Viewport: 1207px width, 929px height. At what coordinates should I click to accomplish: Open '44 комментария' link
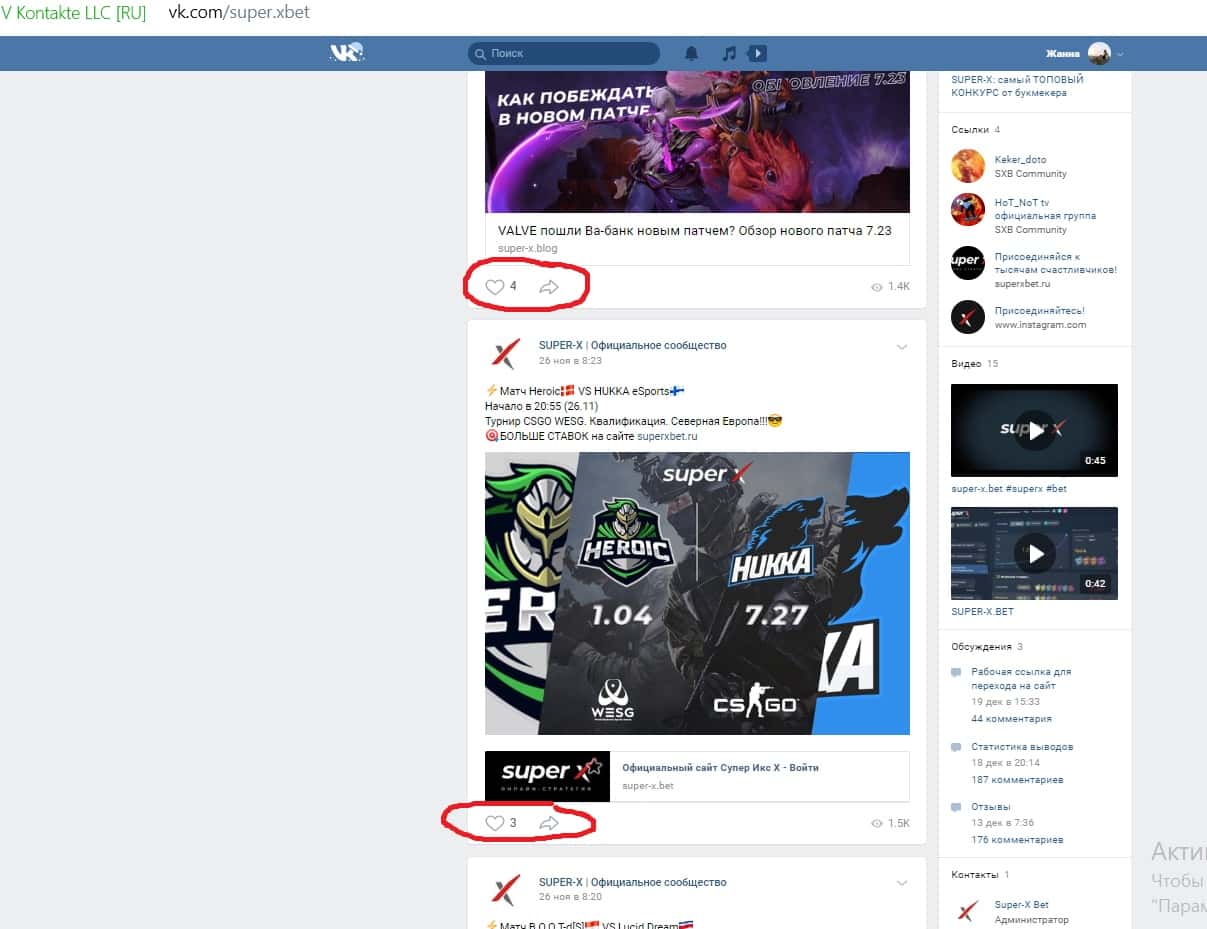tap(1011, 719)
